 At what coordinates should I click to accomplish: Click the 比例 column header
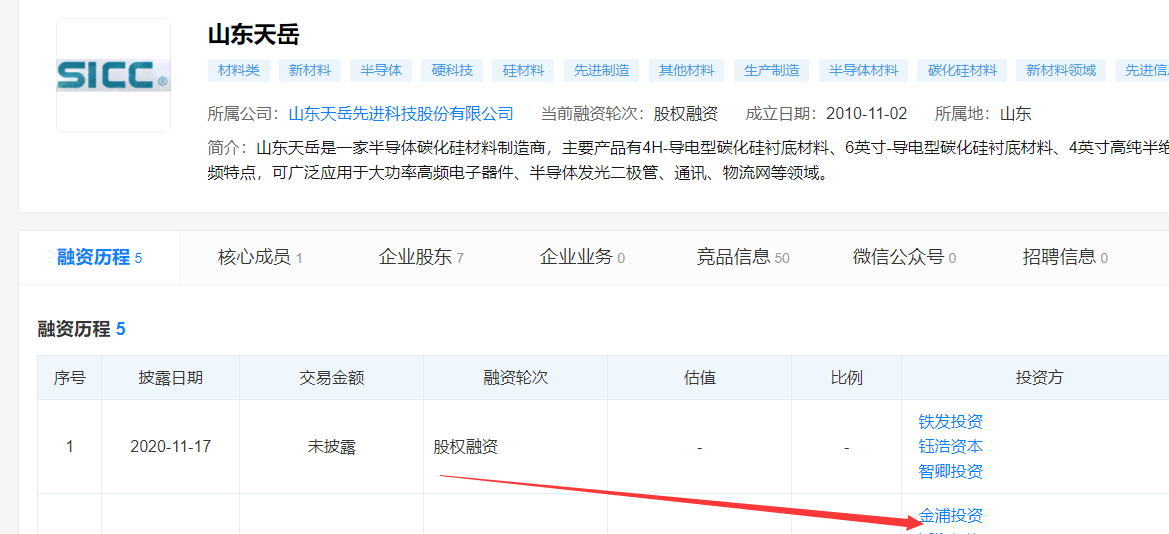tap(846, 377)
